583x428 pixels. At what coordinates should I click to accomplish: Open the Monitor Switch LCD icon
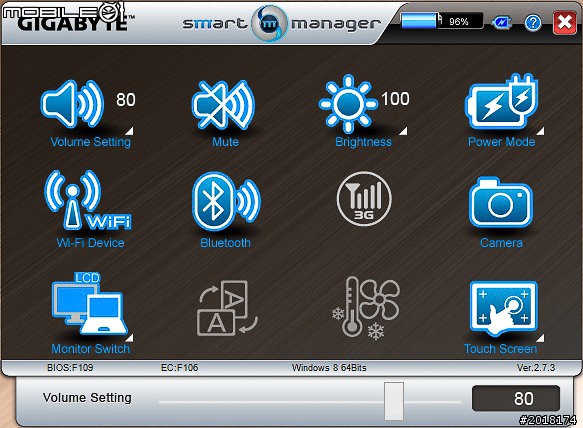click(89, 304)
